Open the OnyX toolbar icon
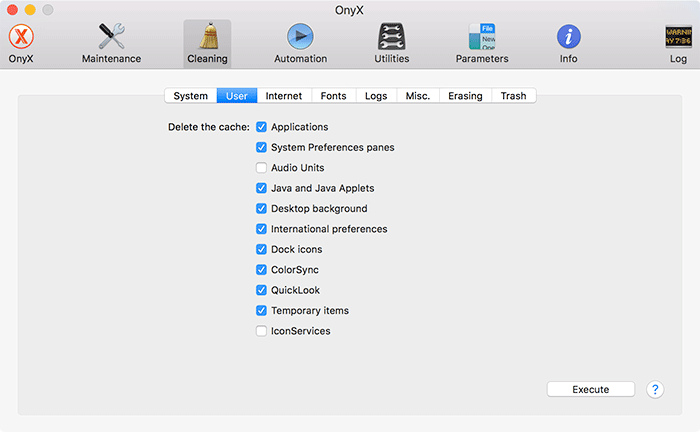The image size is (700, 432). click(x=21, y=37)
